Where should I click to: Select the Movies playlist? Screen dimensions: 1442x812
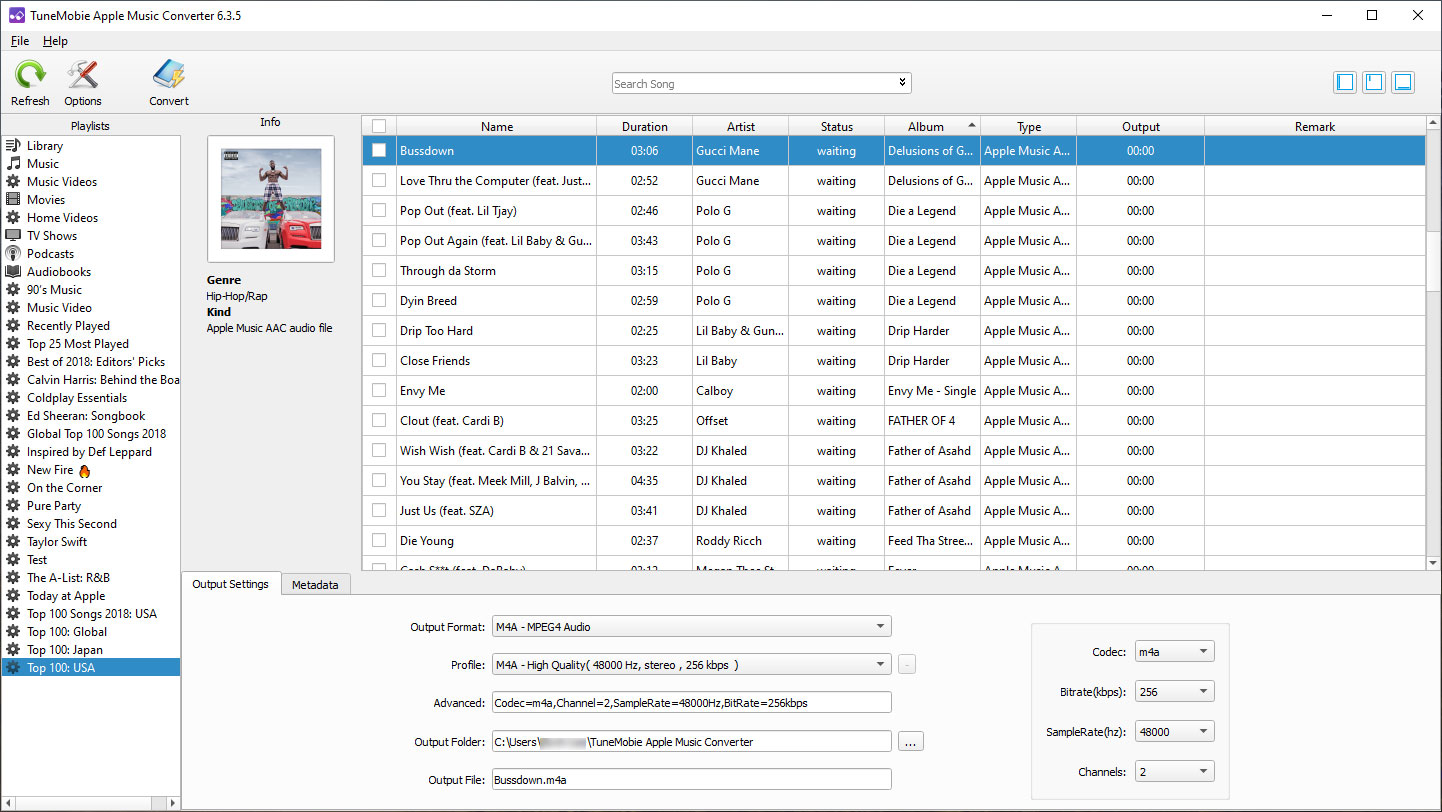46,200
